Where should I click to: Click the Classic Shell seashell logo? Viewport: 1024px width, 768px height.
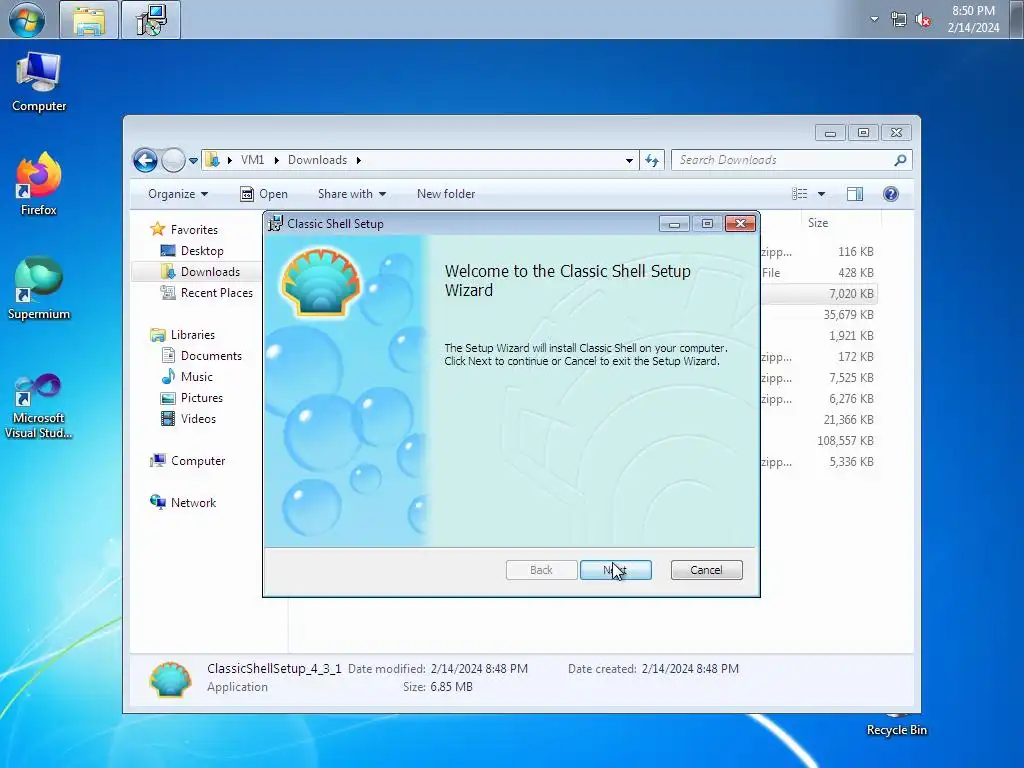point(321,282)
